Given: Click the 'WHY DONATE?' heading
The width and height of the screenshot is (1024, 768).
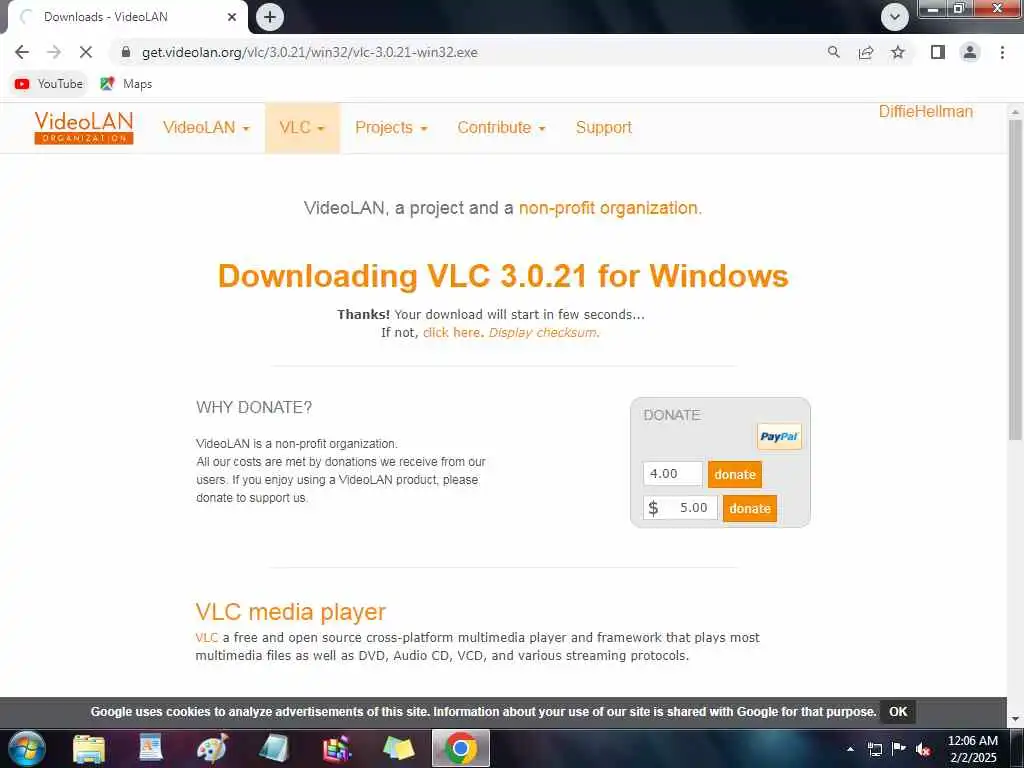Looking at the screenshot, I should click(254, 408).
